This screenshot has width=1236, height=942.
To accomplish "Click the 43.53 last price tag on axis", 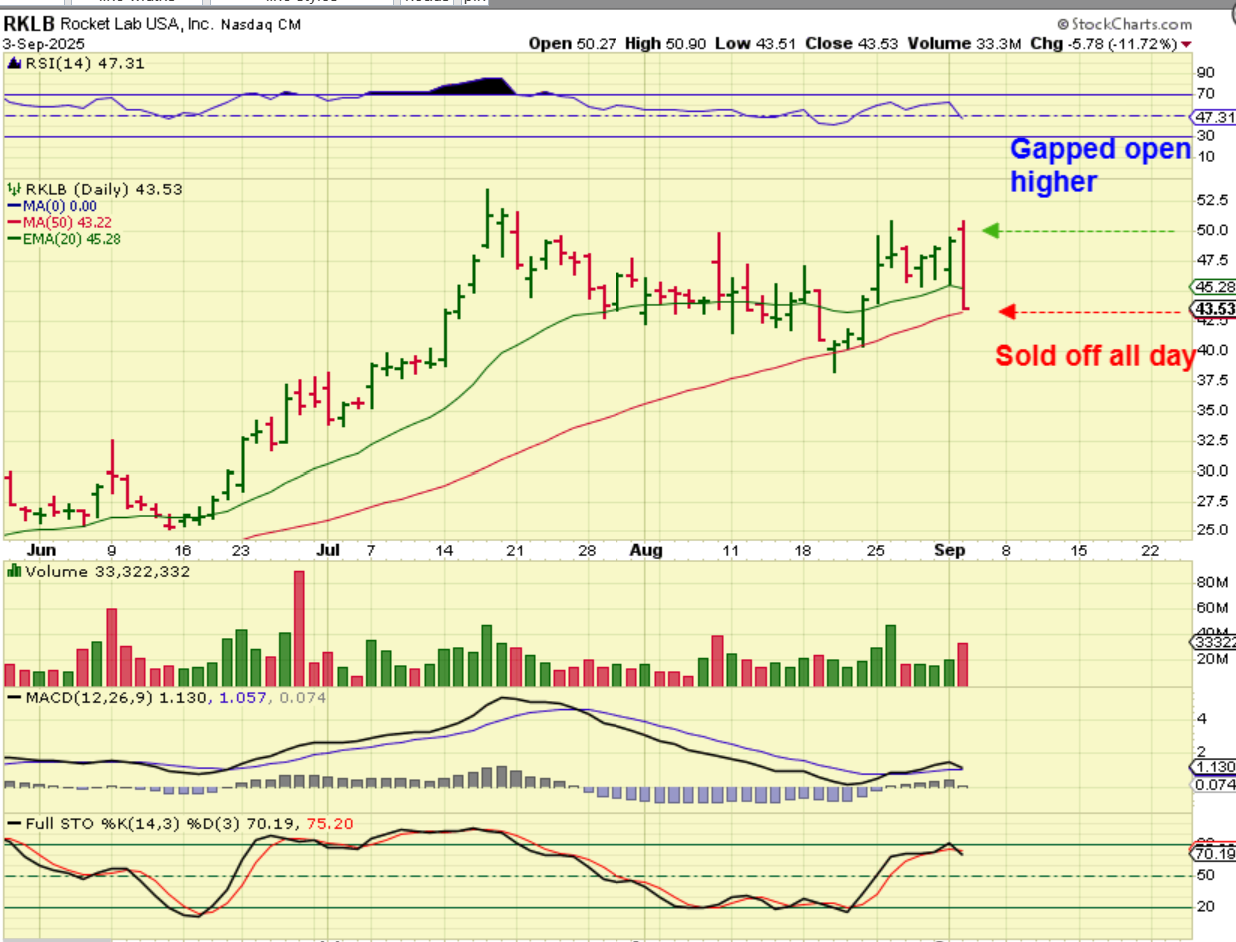I will pyautogui.click(x=1212, y=310).
